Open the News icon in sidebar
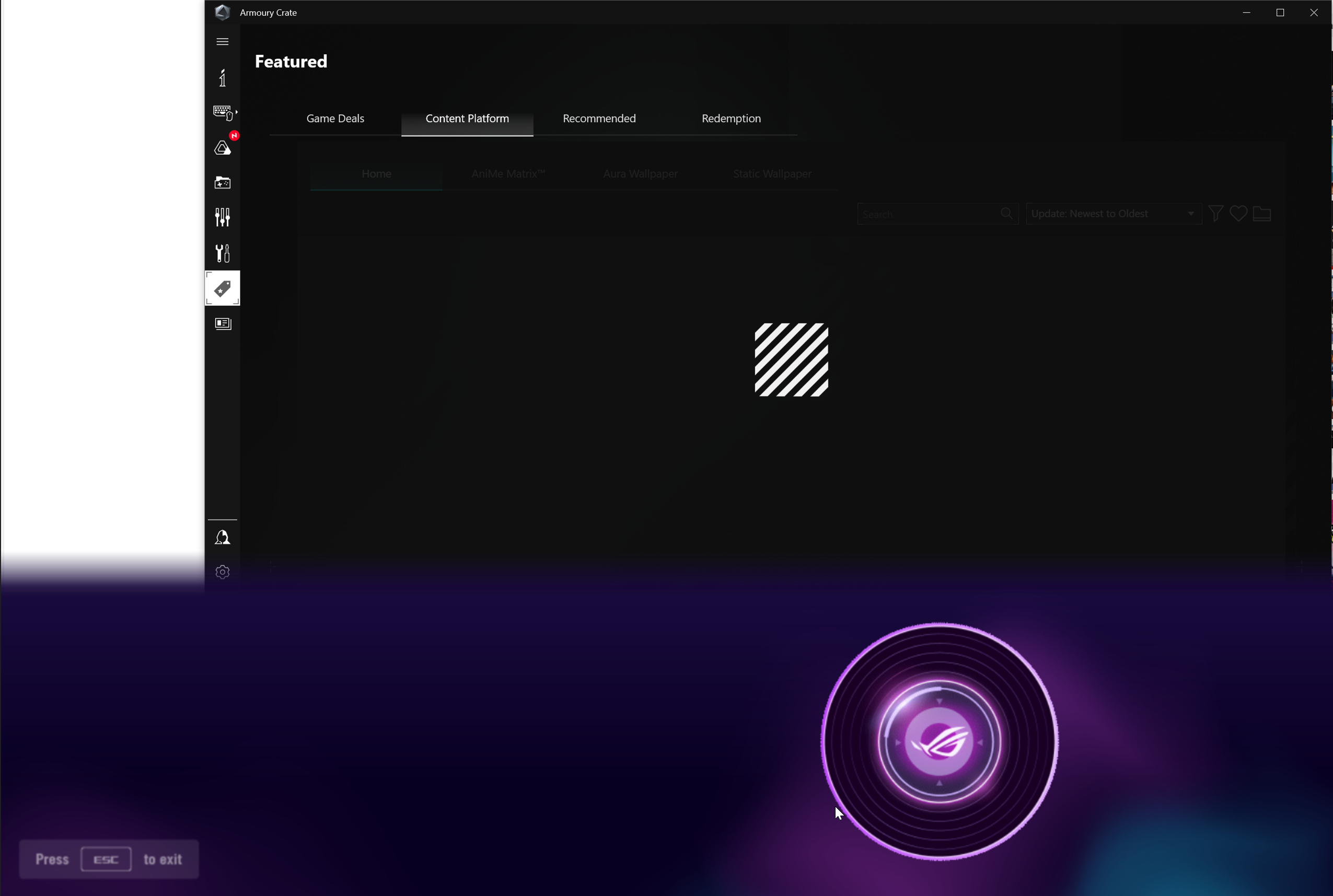The image size is (1333, 896). (222, 323)
